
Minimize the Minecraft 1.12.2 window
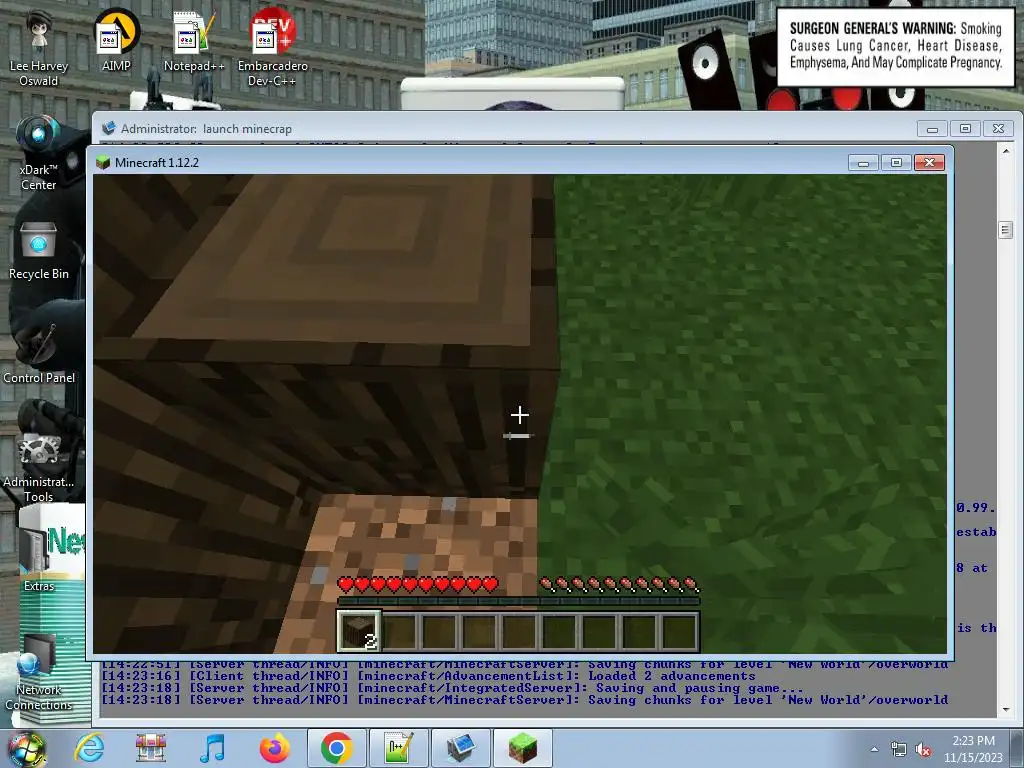(x=863, y=163)
